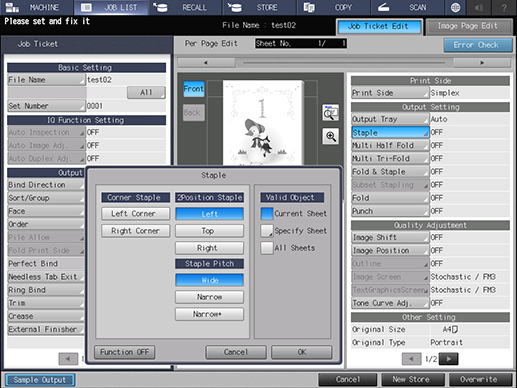
Task: Select Top 2-position staple
Action: coord(209,231)
